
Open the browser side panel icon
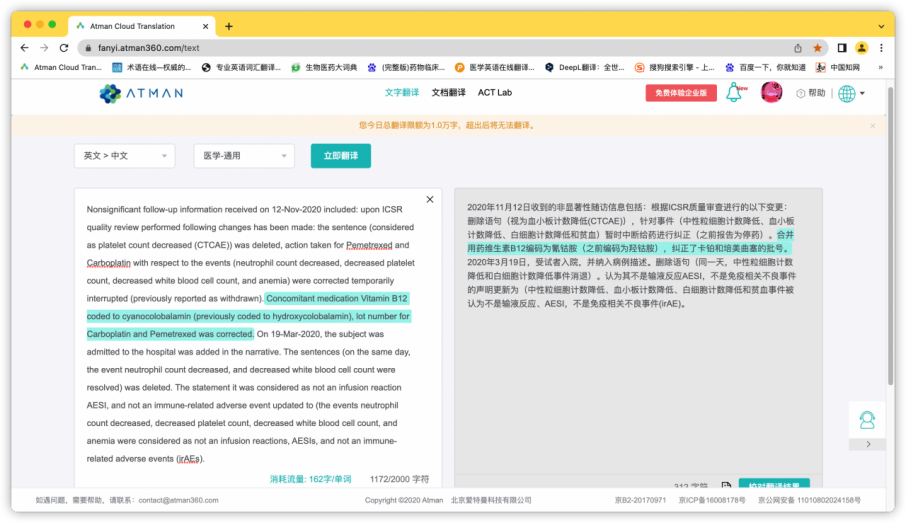click(x=842, y=48)
